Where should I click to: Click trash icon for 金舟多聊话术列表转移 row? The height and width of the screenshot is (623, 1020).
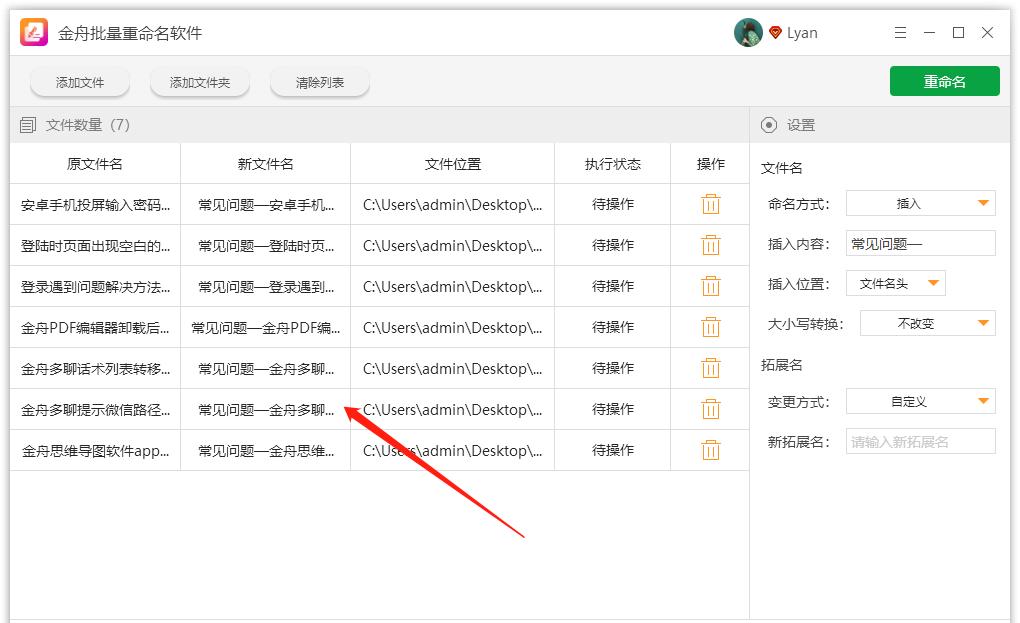tap(710, 368)
